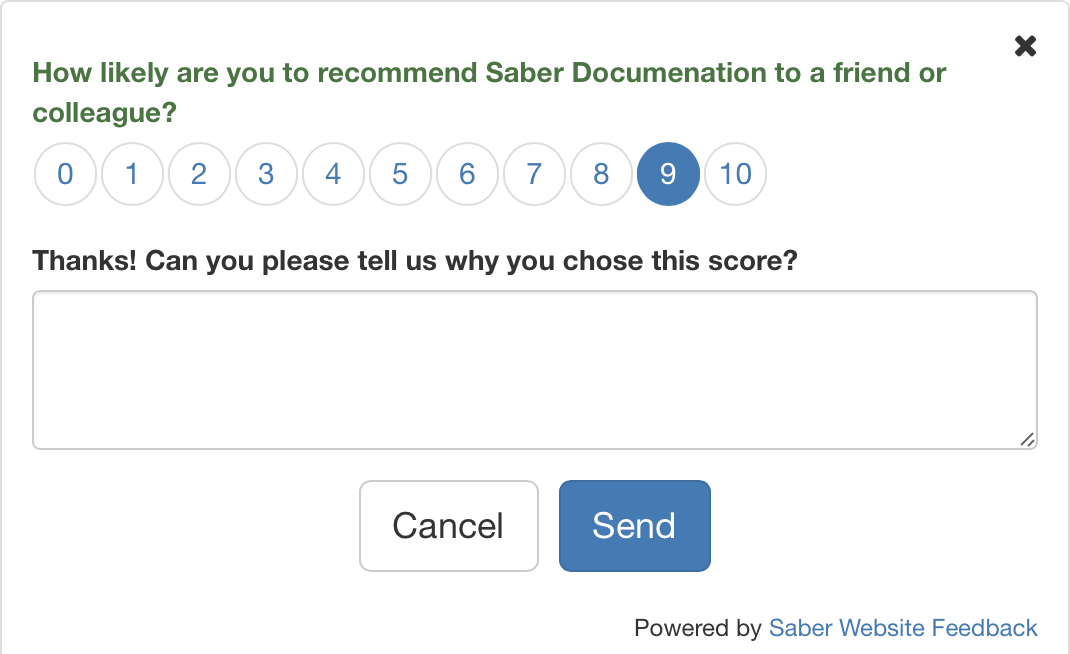The height and width of the screenshot is (654, 1070).
Task: Deselect the highlighted score 9
Action: pos(668,174)
